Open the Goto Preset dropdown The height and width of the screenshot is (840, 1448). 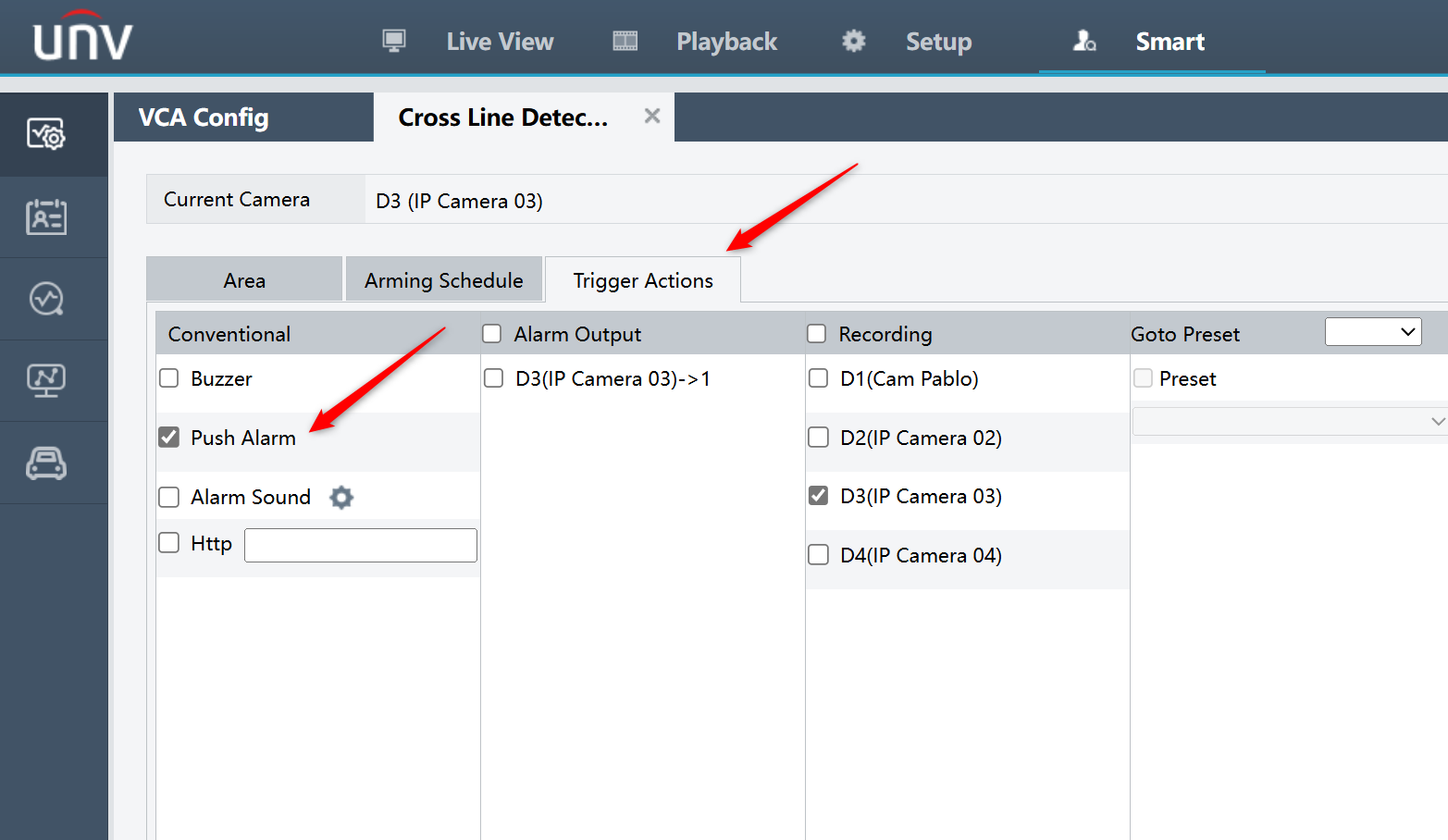1373,331
